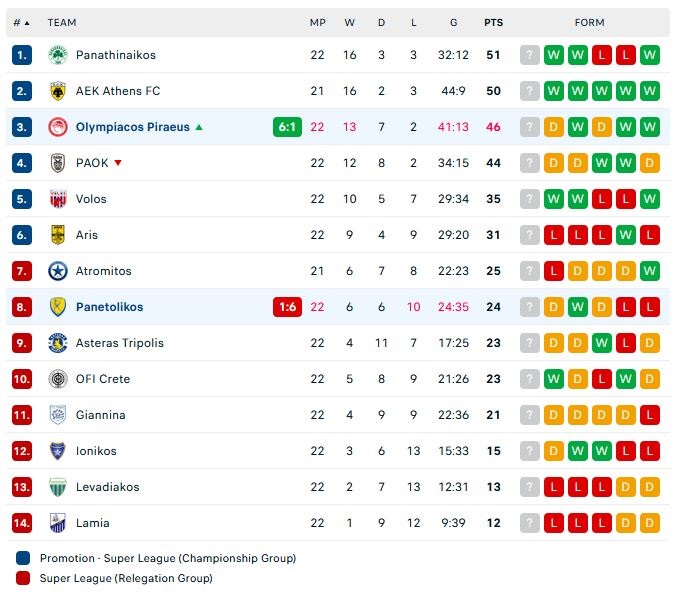Open the OFI Crete team link
The width and height of the screenshot is (676, 599).
(x=103, y=379)
